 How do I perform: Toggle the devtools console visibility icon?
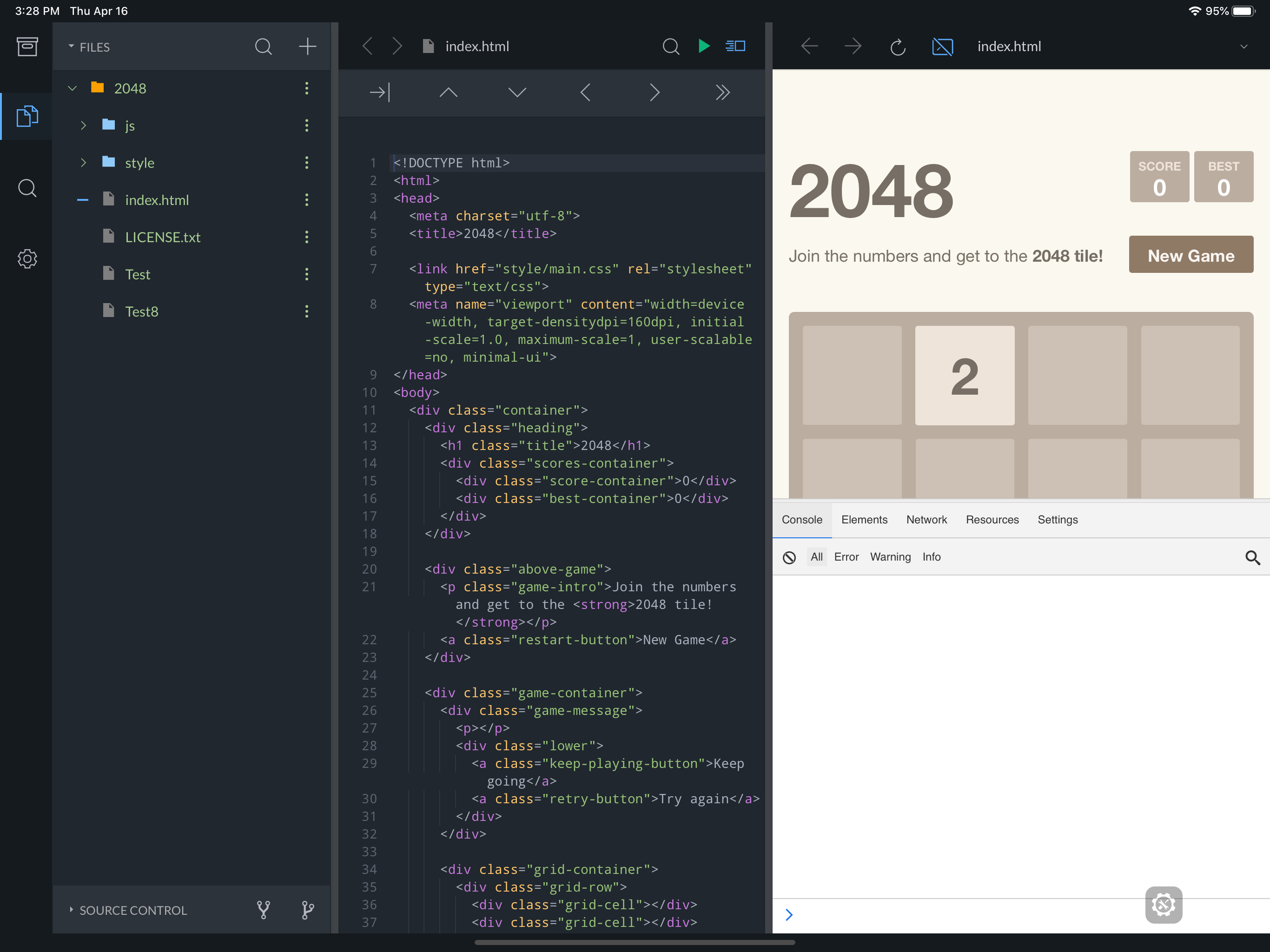(942, 46)
